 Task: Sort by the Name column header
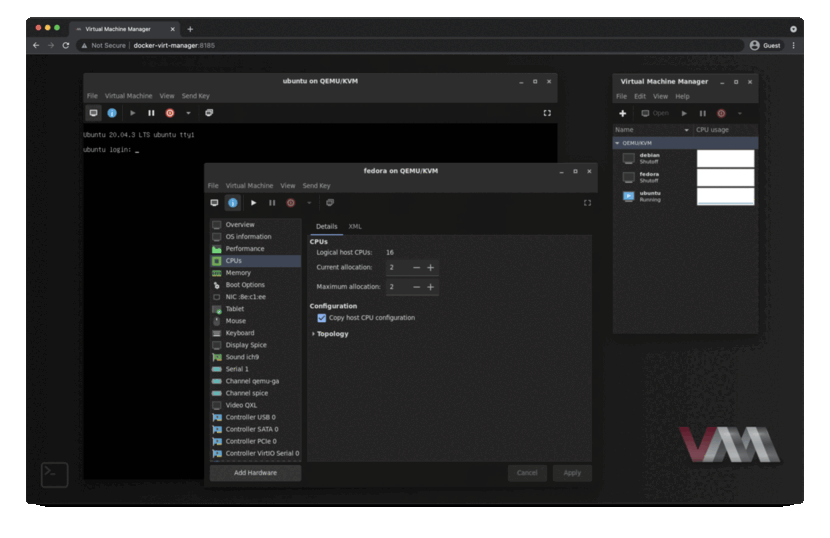point(652,130)
